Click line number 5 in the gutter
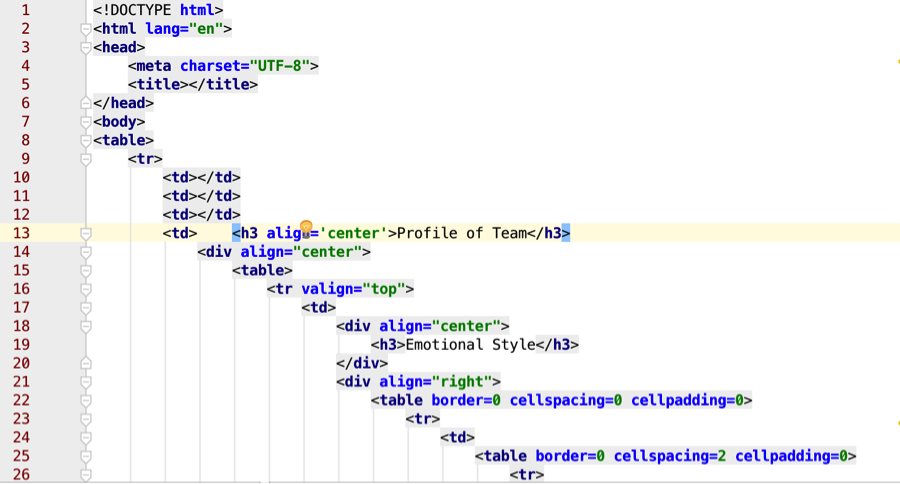 [x=25, y=84]
